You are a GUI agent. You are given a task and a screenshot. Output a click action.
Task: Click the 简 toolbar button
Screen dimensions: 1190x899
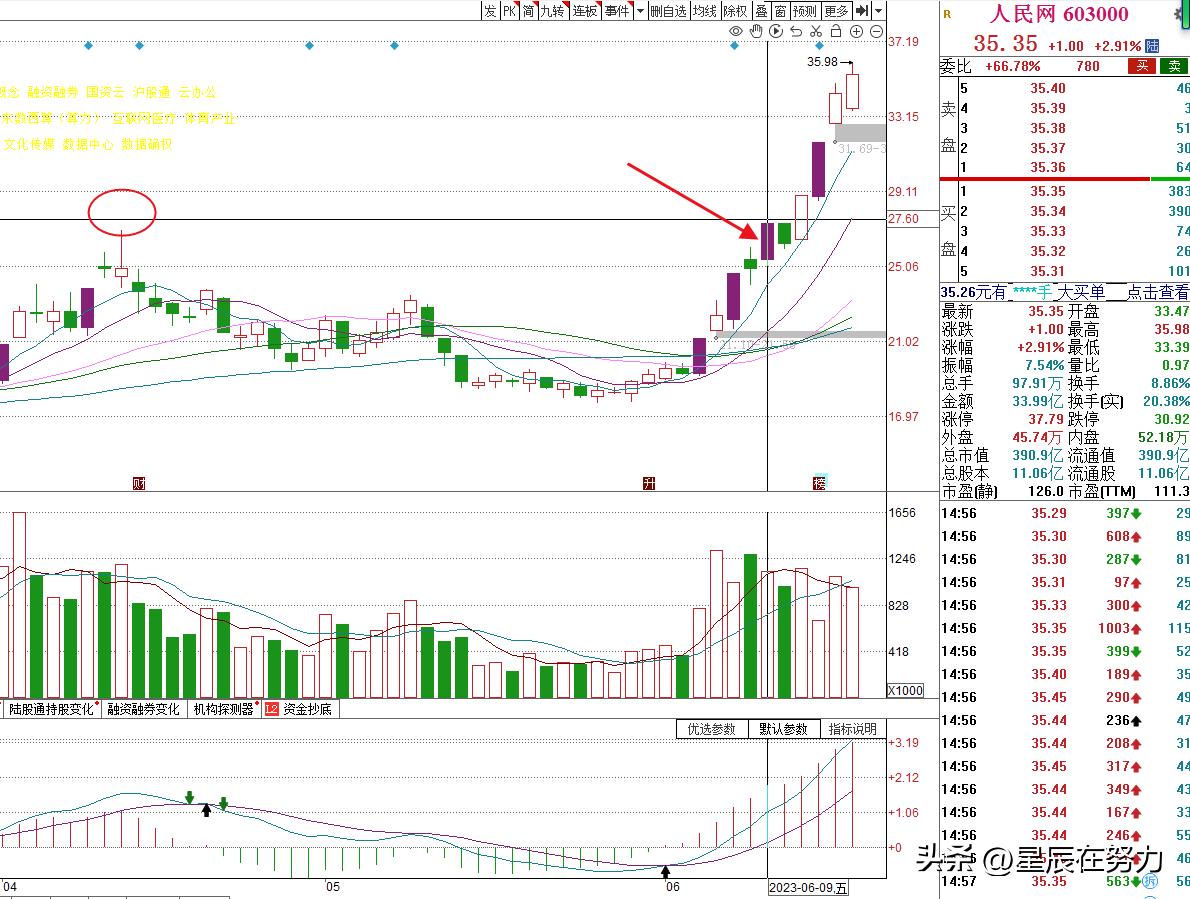(528, 11)
